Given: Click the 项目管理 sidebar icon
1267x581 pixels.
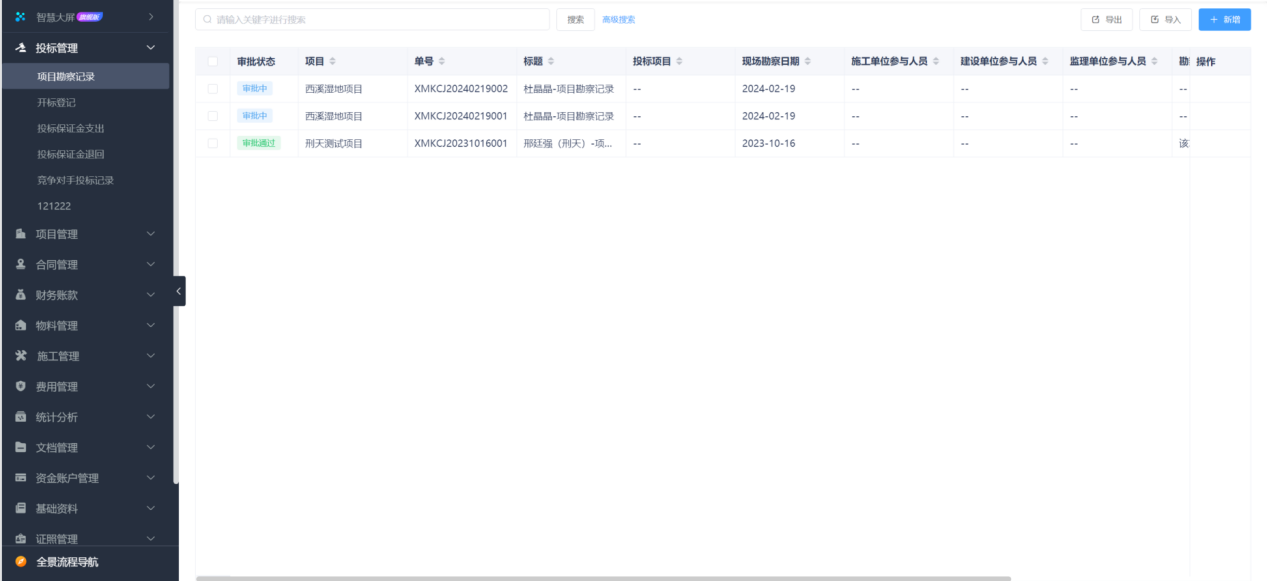Looking at the screenshot, I should coord(20,234).
